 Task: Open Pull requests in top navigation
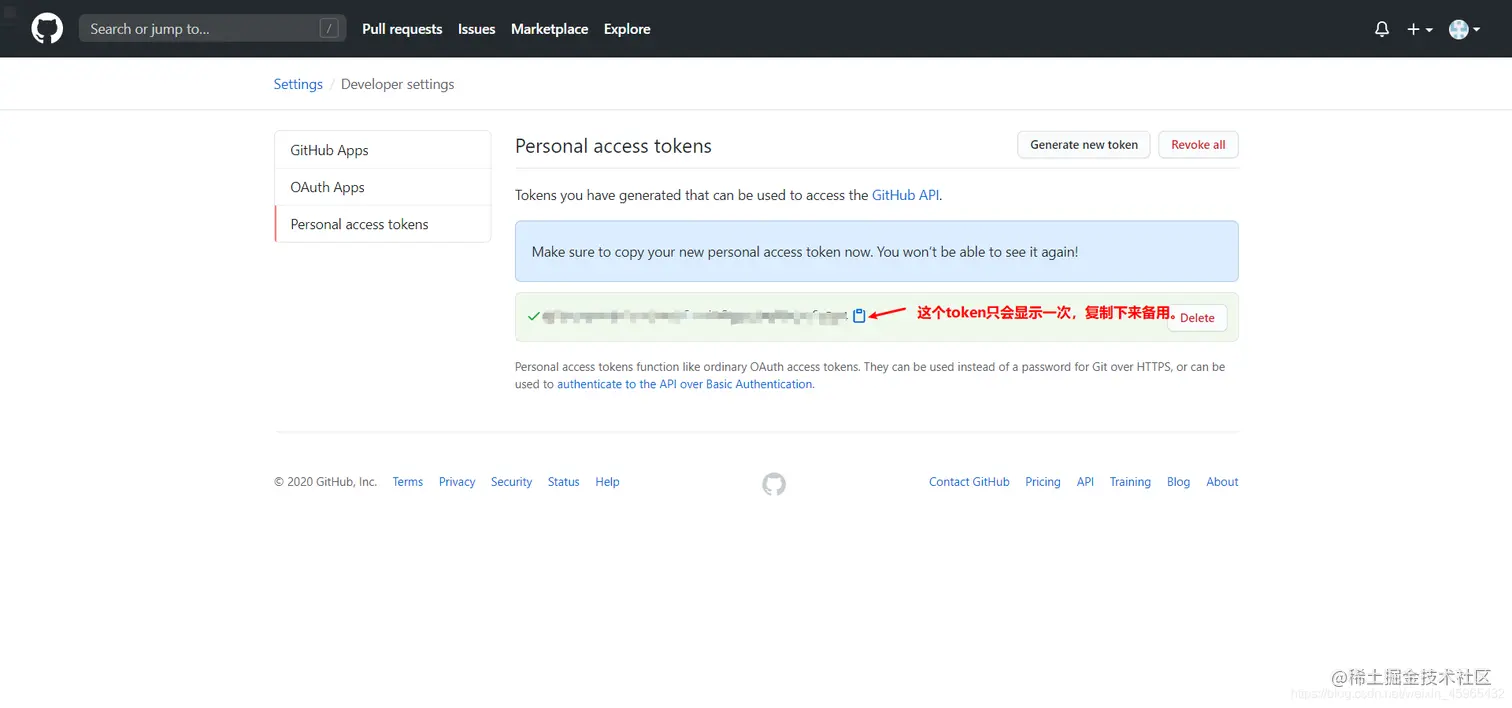point(402,29)
